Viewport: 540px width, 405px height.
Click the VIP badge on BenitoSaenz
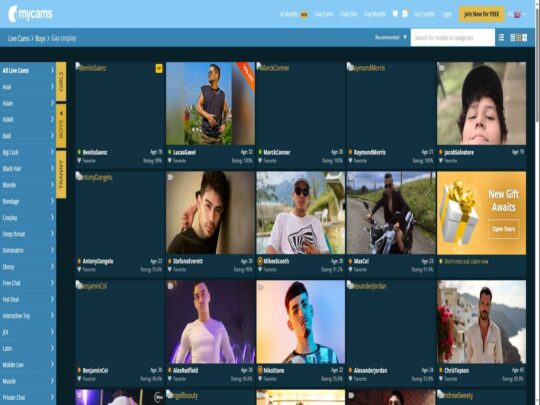pyautogui.click(x=159, y=68)
